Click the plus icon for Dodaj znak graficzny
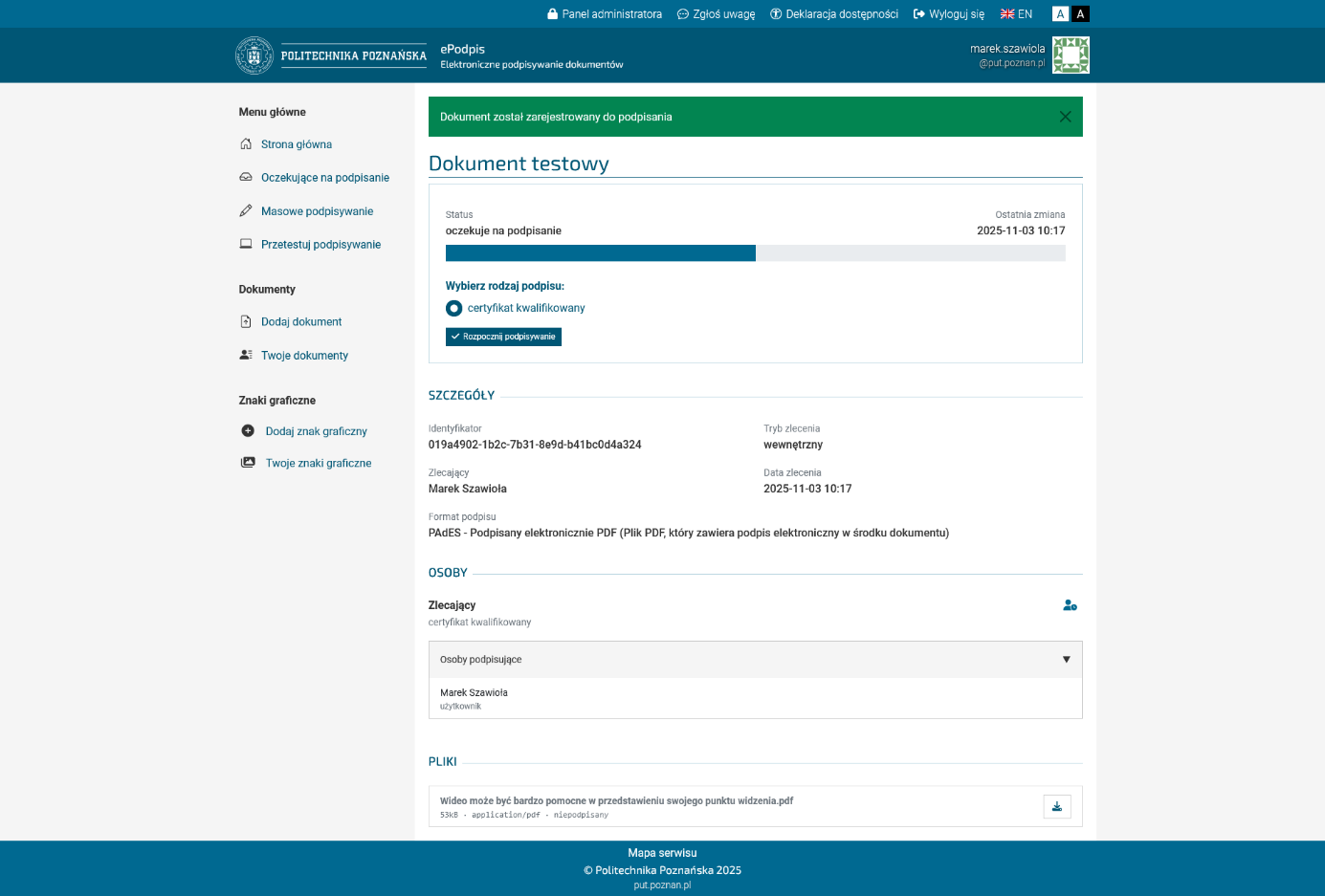 (248, 431)
